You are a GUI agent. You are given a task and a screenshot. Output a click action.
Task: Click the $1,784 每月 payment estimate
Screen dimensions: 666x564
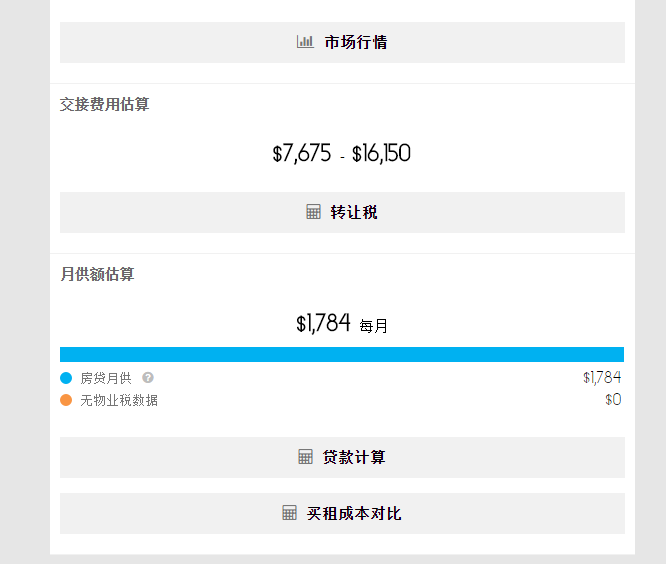pos(341,323)
